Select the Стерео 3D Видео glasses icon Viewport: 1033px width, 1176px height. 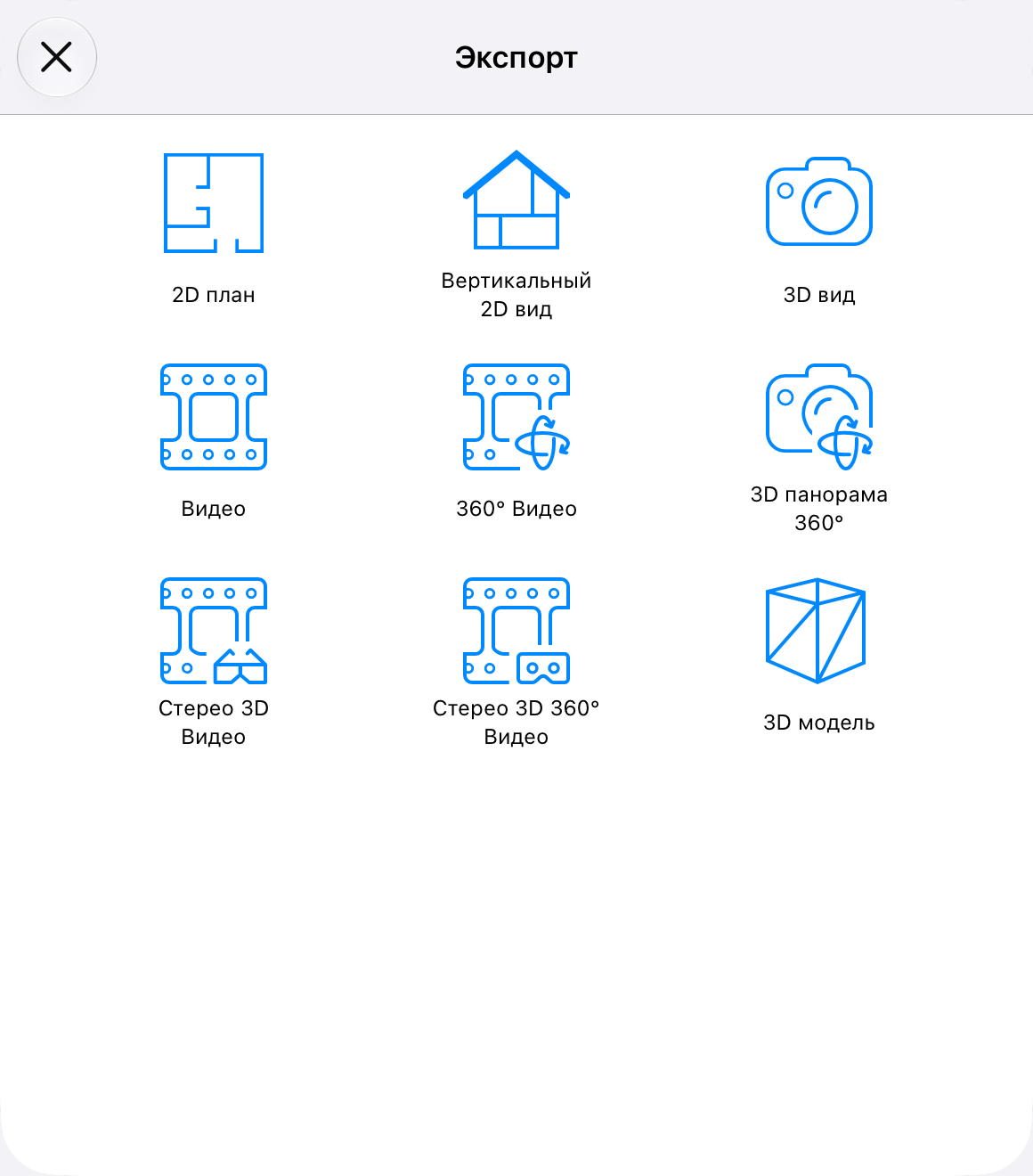click(214, 631)
